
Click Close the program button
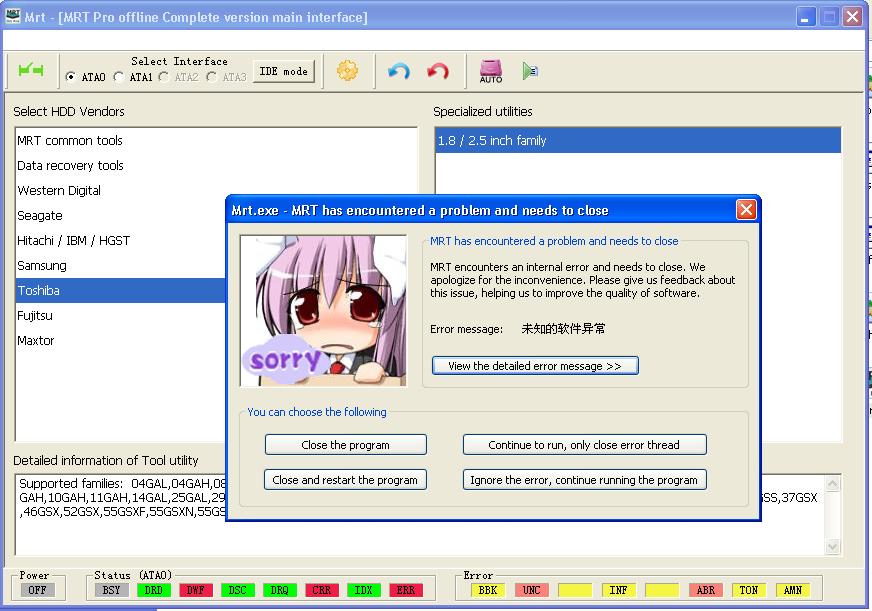345,445
